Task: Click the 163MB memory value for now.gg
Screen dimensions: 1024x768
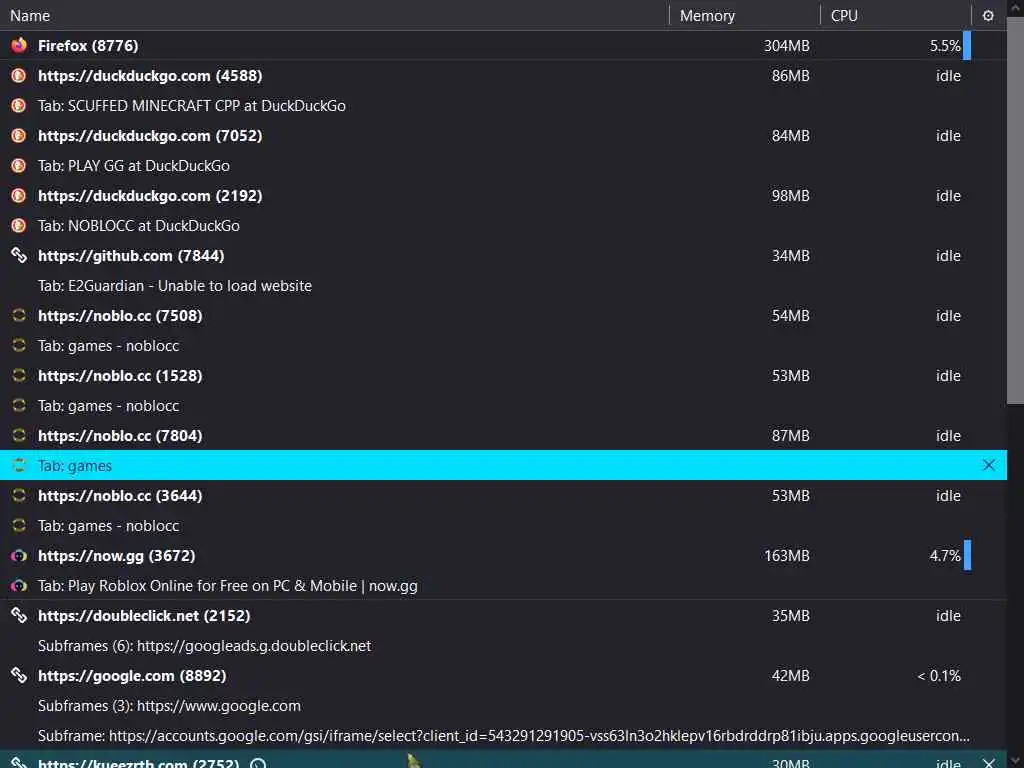Action: coord(786,556)
